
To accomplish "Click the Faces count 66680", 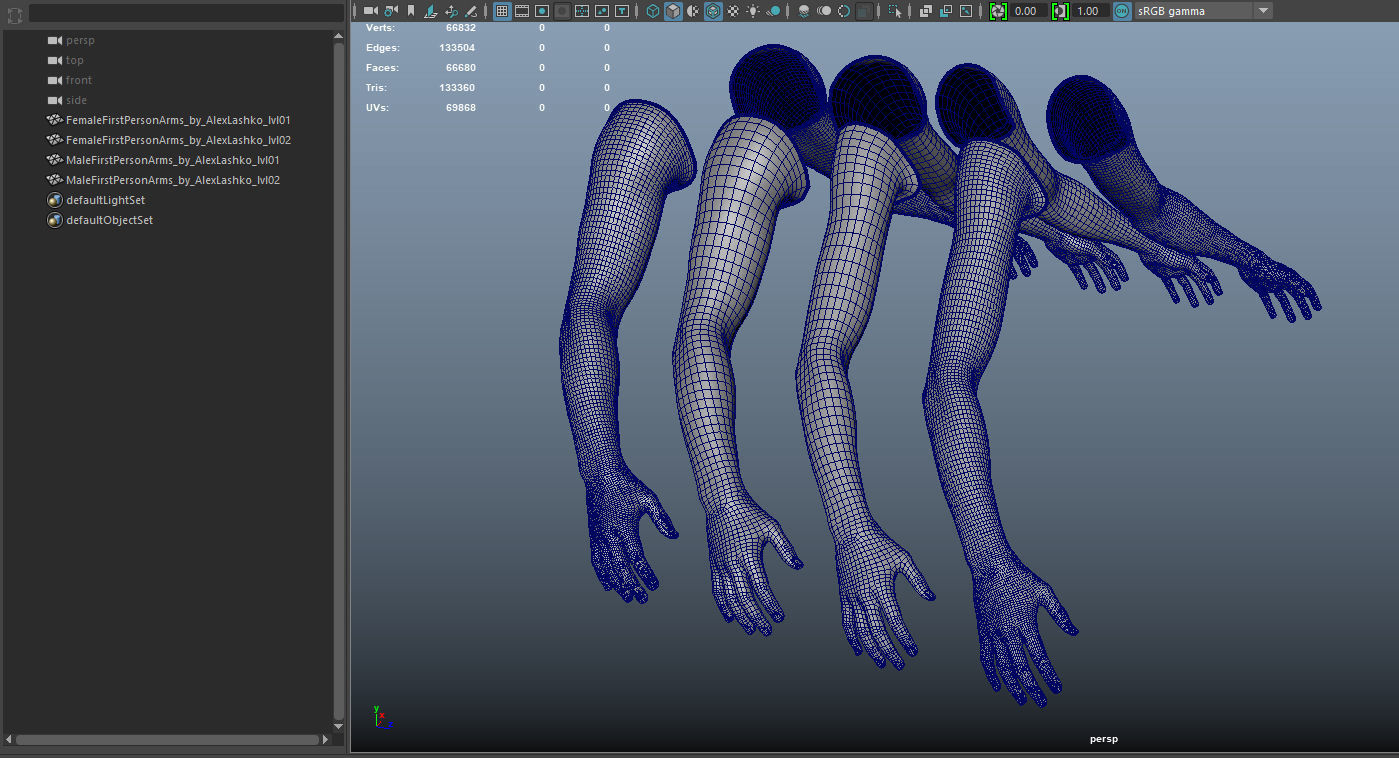I will pyautogui.click(x=461, y=68).
